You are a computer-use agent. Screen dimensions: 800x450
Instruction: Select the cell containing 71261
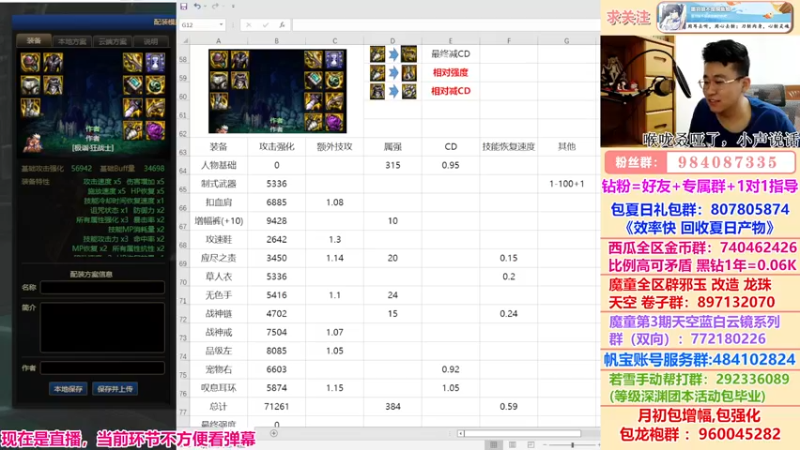pos(277,407)
